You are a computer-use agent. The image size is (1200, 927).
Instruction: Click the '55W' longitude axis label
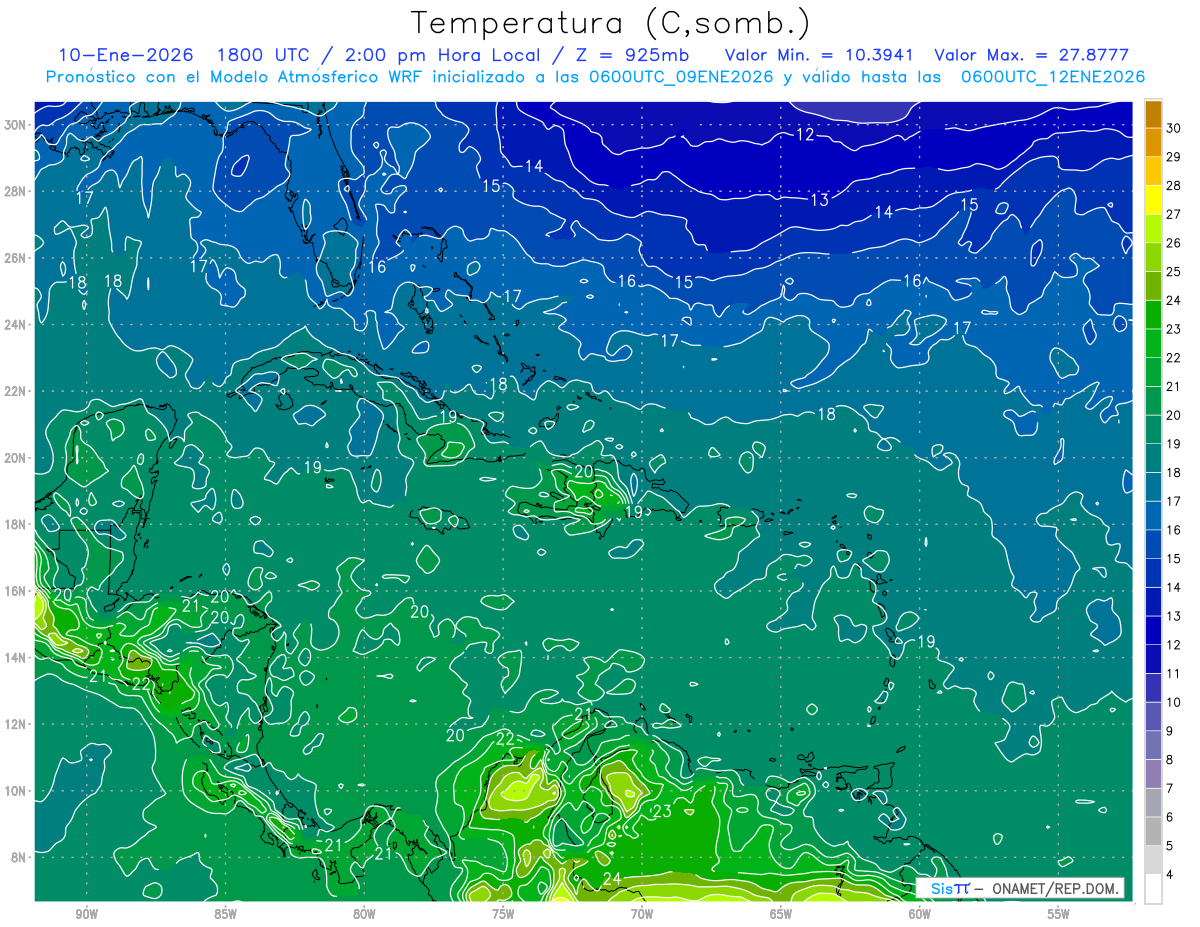[1058, 914]
